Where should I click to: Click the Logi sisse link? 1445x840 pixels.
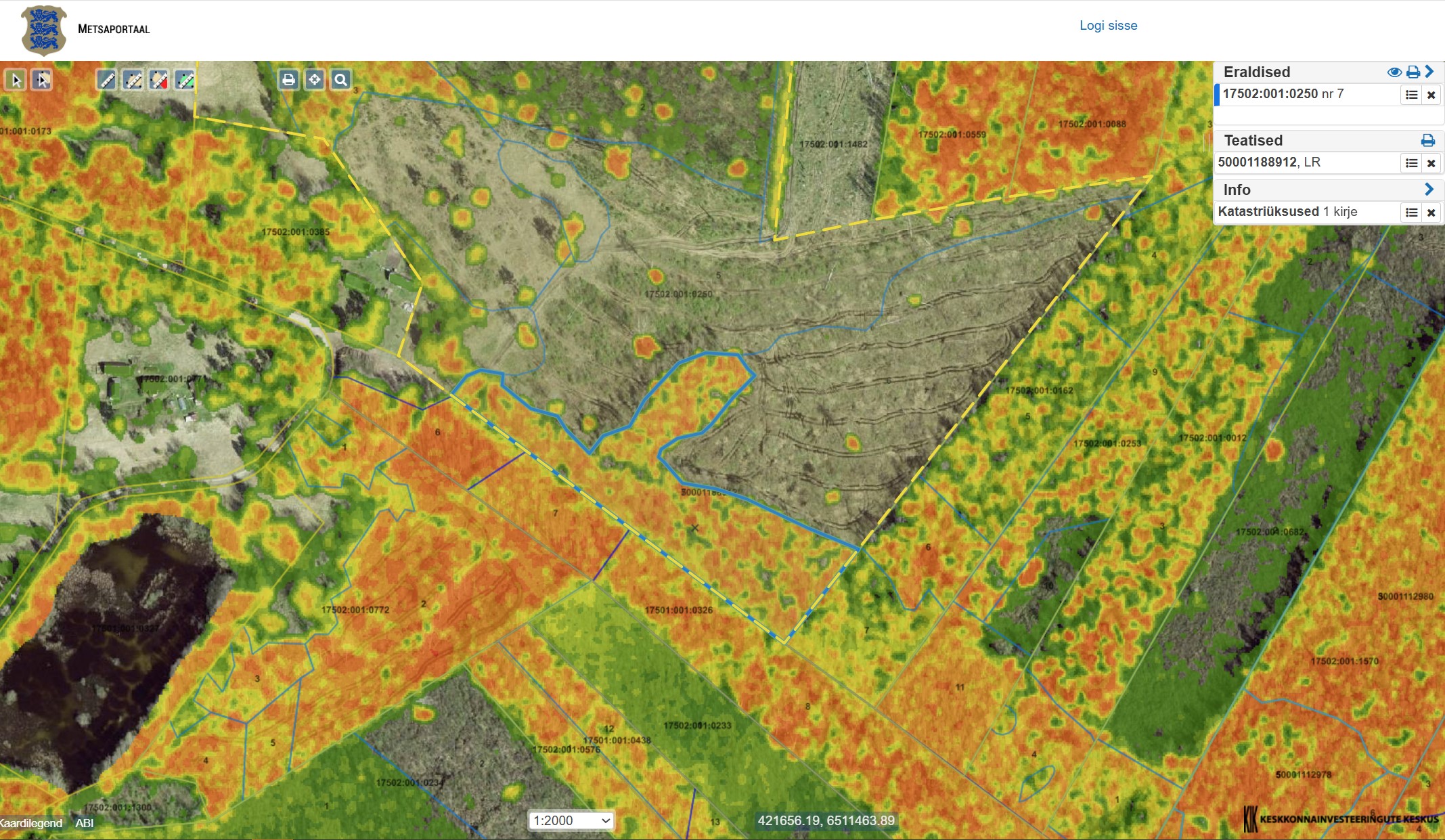pyautogui.click(x=1108, y=26)
